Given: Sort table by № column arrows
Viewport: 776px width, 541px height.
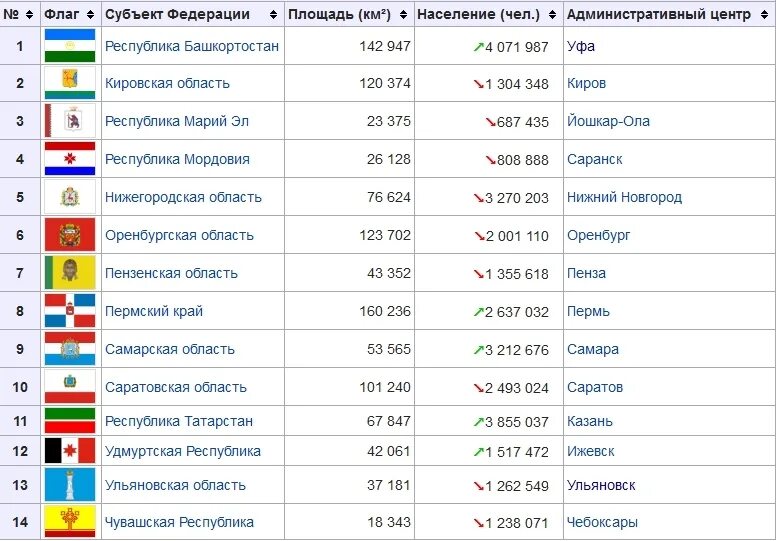Looking at the screenshot, I should 29,14.
